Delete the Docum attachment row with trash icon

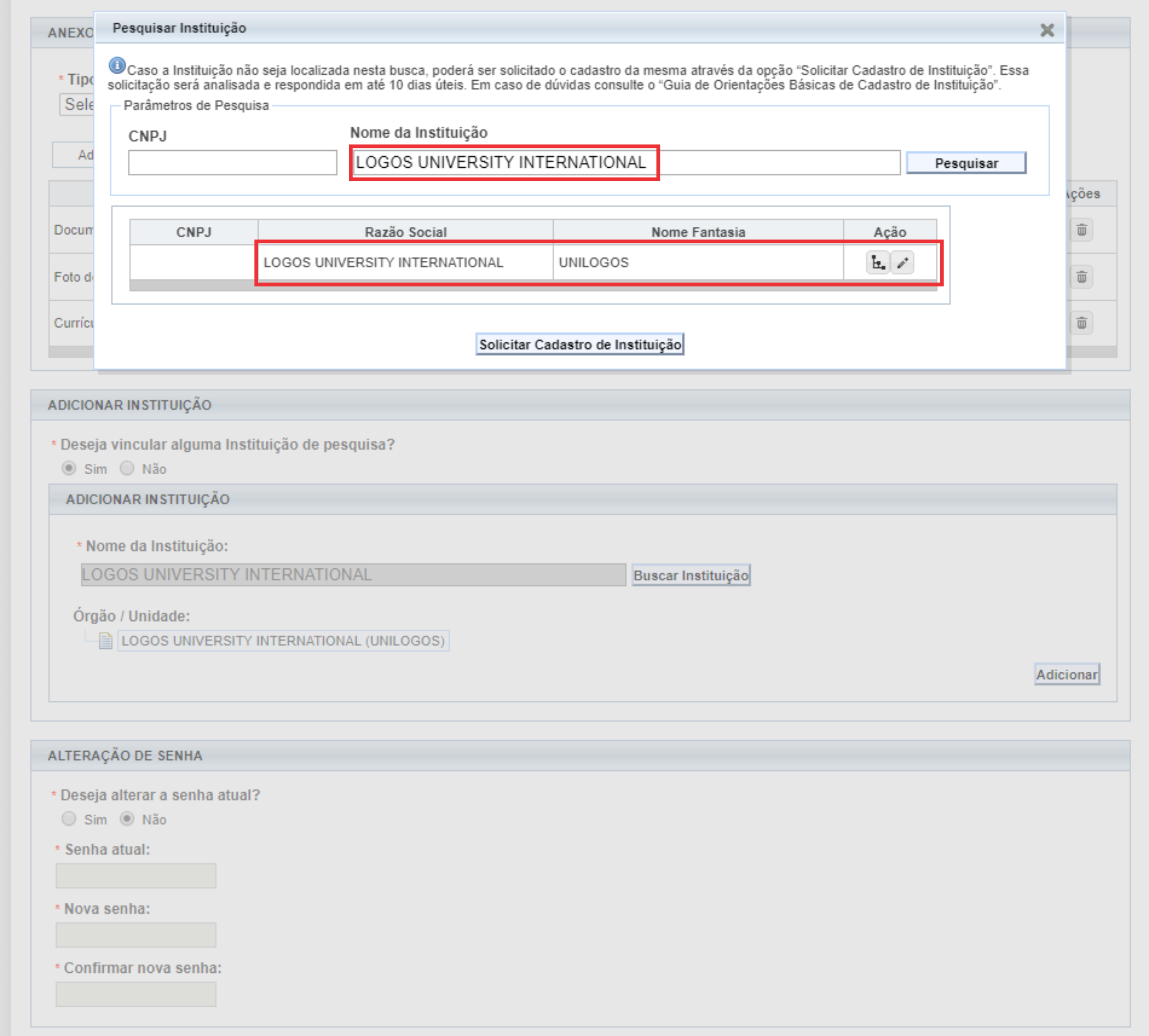(1081, 230)
